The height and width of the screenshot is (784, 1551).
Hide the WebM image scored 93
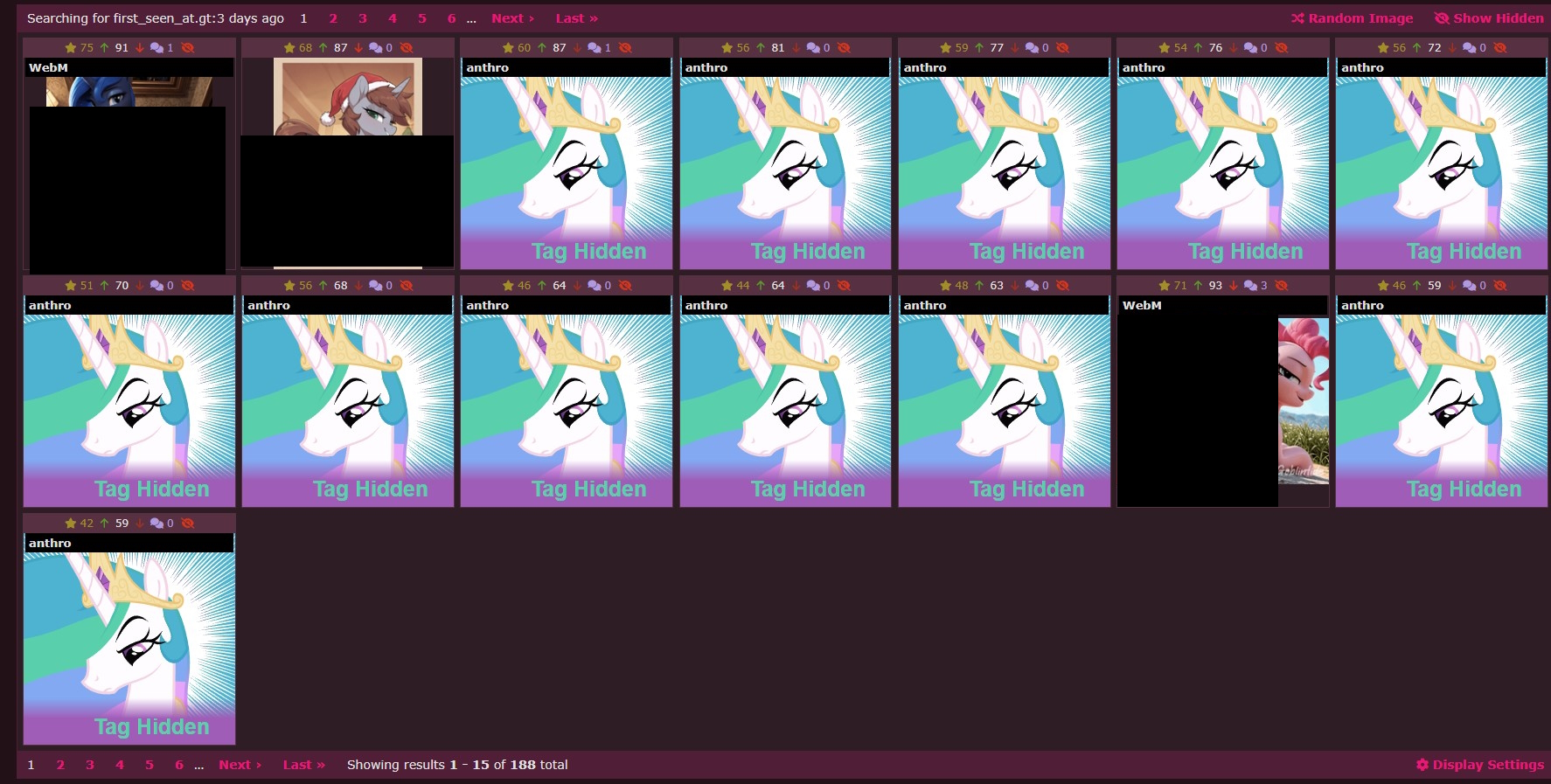point(1281,286)
